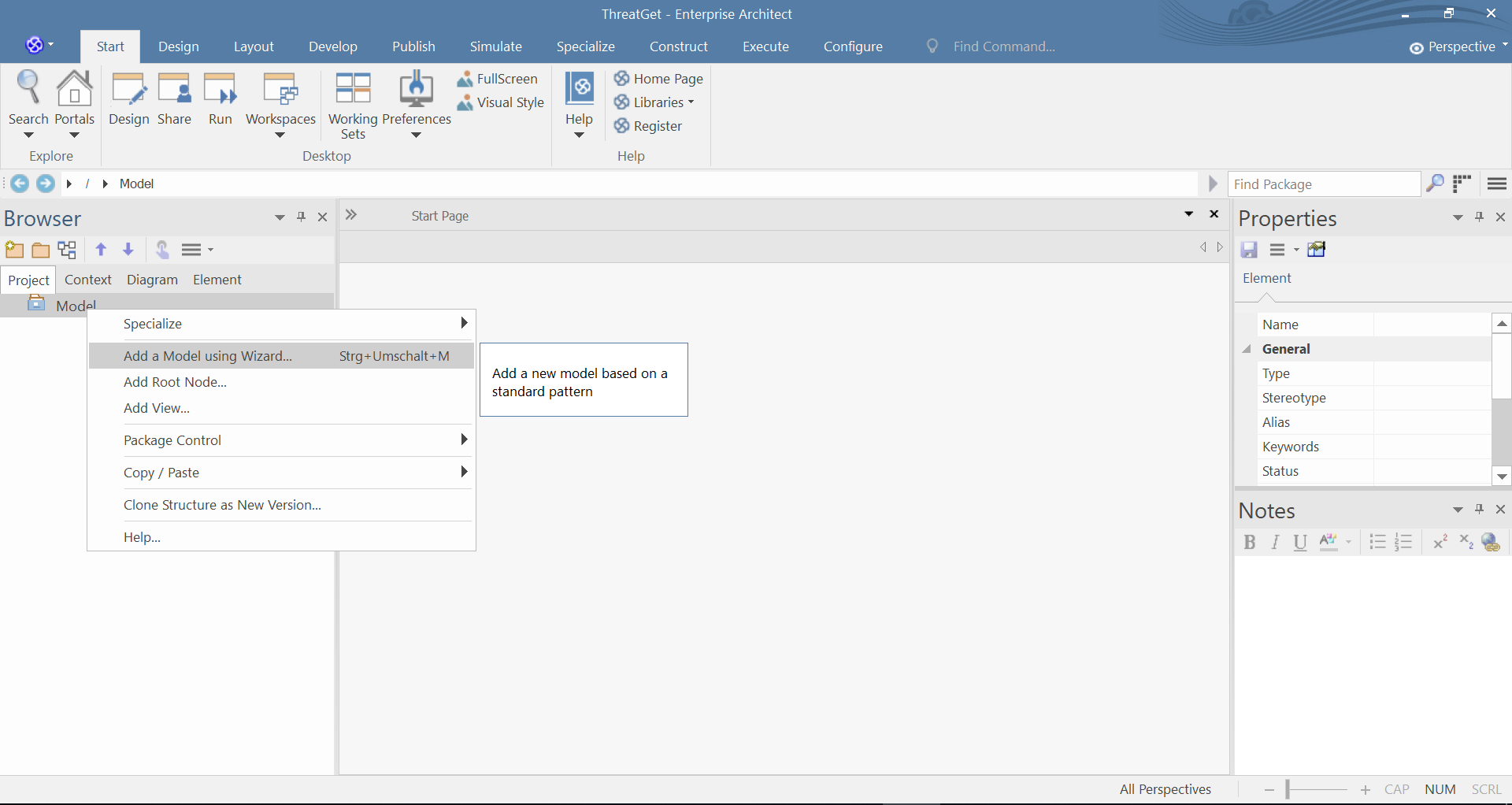Screen dimensions: 1512x805
Task: Click the Bold icon in Notes
Action: click(x=1249, y=542)
